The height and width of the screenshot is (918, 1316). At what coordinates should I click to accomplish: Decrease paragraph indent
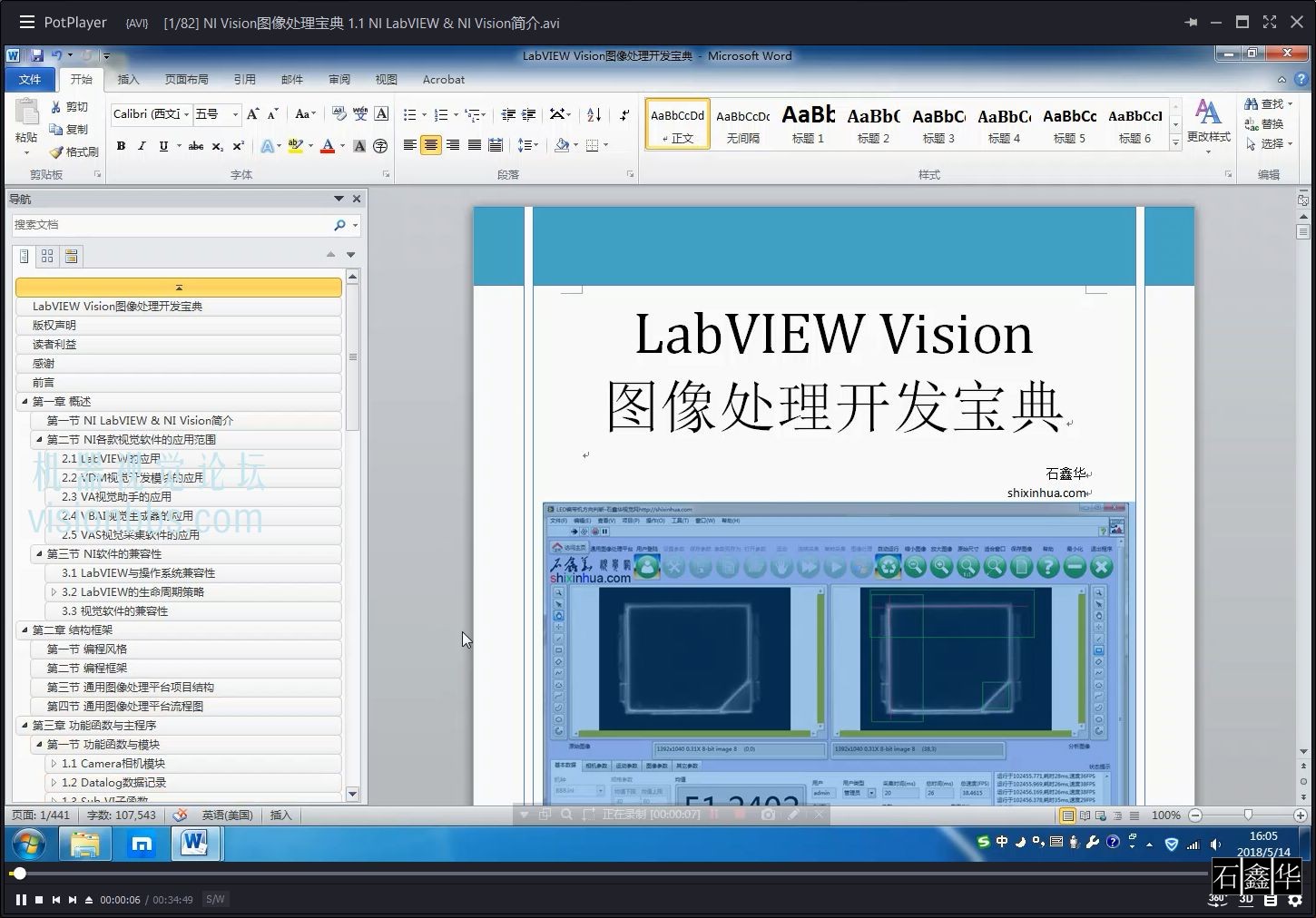coord(508,114)
